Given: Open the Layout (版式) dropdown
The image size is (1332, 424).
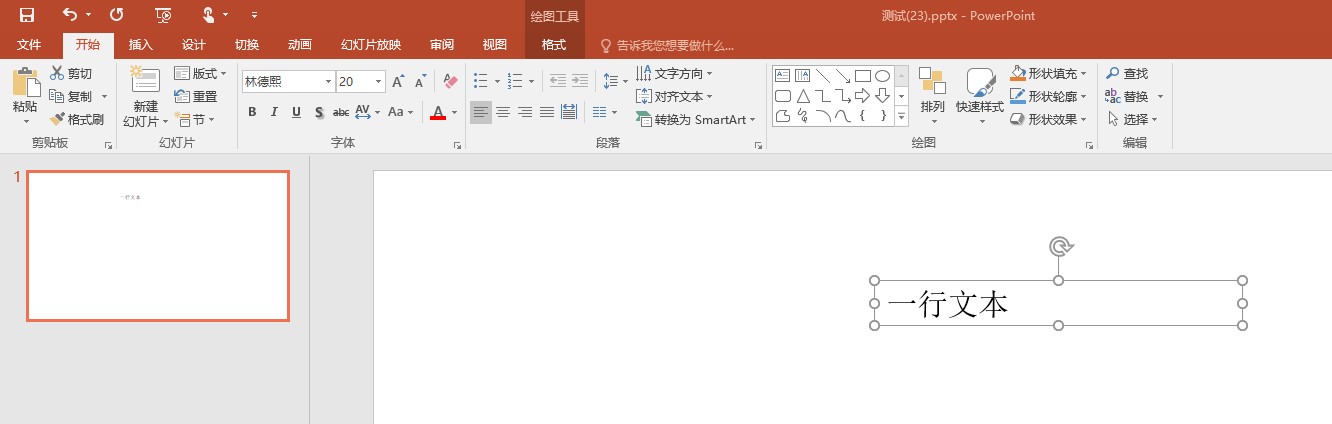Looking at the screenshot, I should click(200, 74).
